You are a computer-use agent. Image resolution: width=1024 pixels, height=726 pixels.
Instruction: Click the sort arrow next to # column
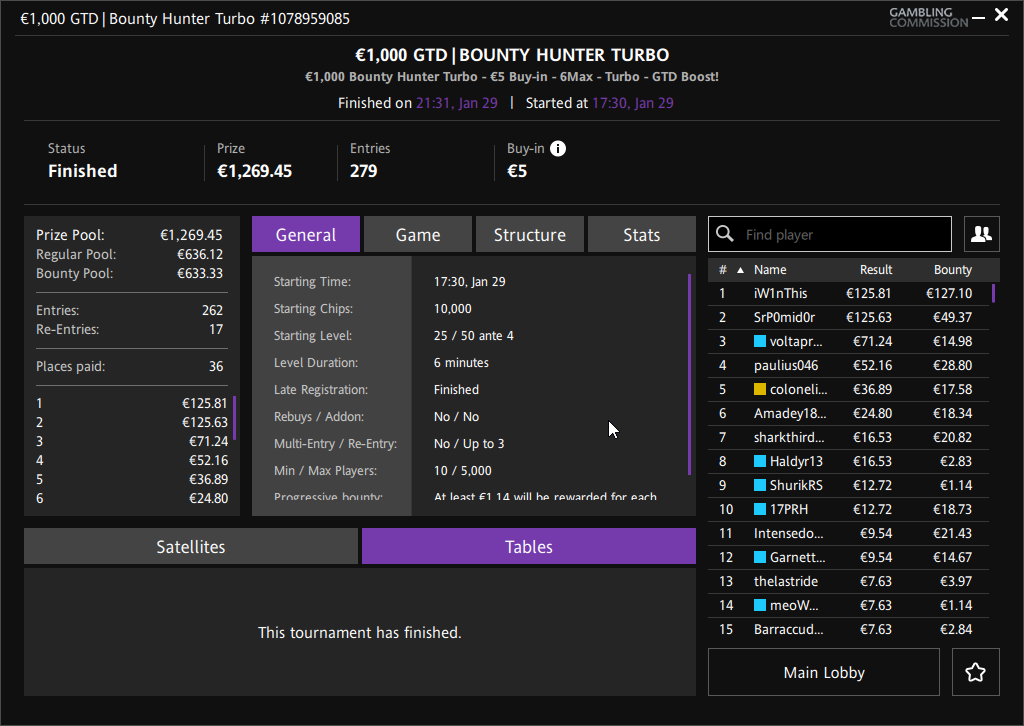[741, 270]
